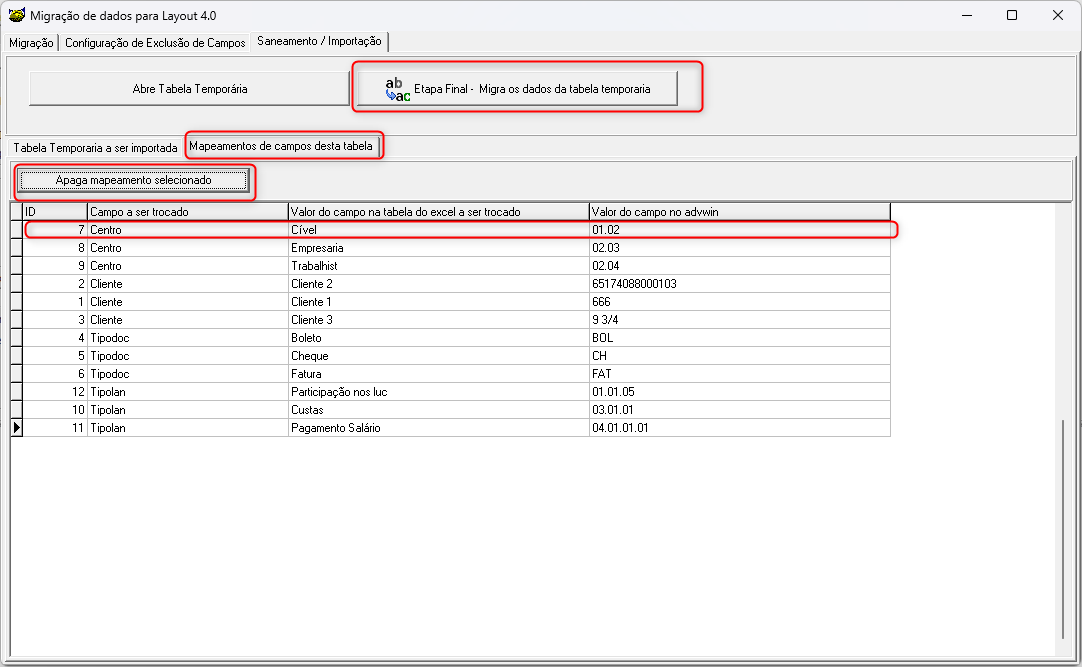Click Apaga mapeamento selecionado button
The width and height of the screenshot is (1082, 667).
click(133, 180)
